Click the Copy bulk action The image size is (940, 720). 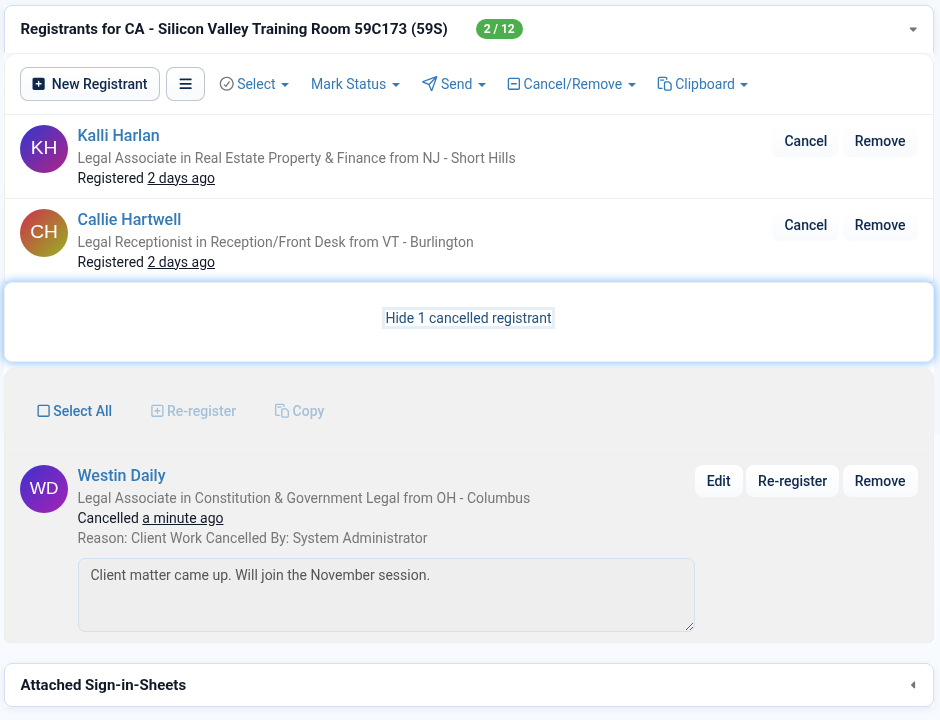tap(299, 411)
